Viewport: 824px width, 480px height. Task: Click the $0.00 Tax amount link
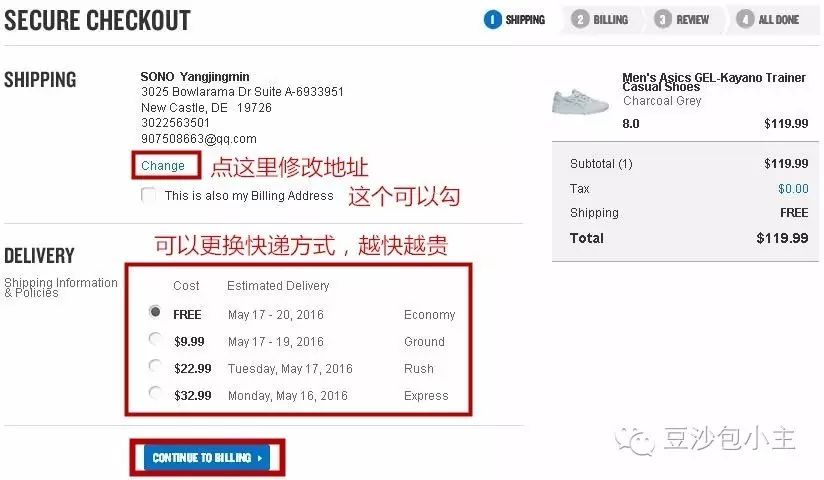pos(793,188)
